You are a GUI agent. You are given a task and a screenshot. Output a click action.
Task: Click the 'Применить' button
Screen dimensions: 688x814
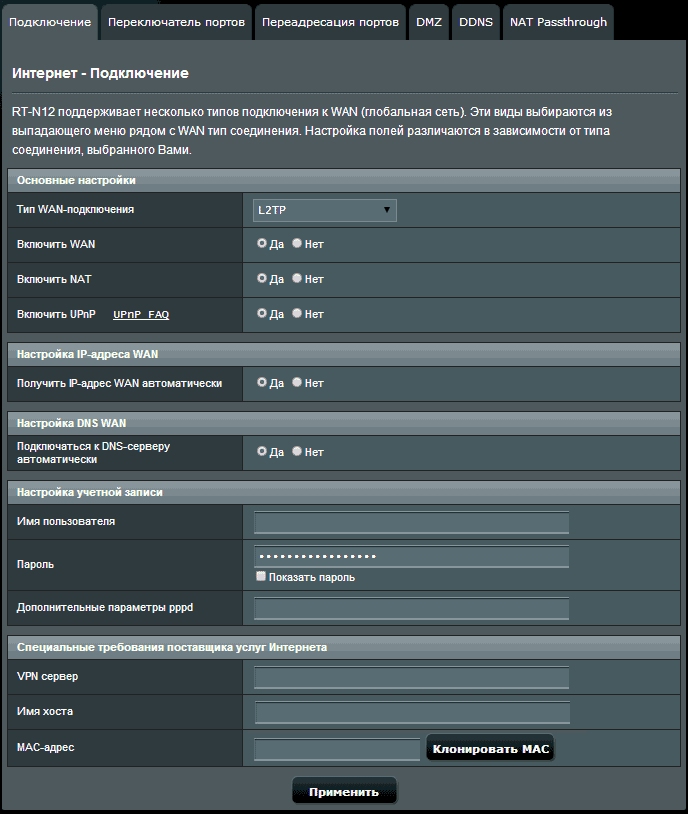click(344, 791)
